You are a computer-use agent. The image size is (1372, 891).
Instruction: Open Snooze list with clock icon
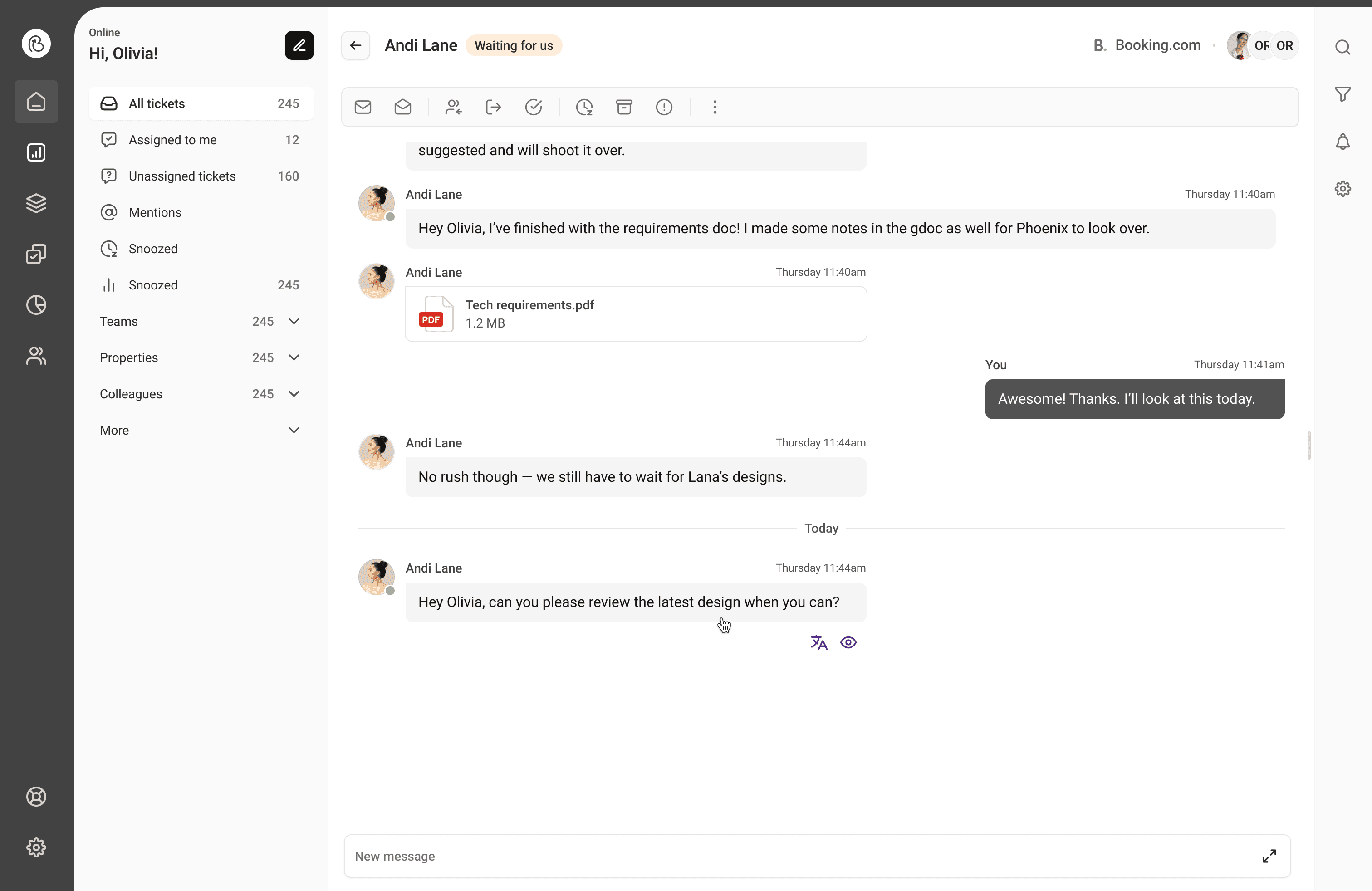[201, 249]
